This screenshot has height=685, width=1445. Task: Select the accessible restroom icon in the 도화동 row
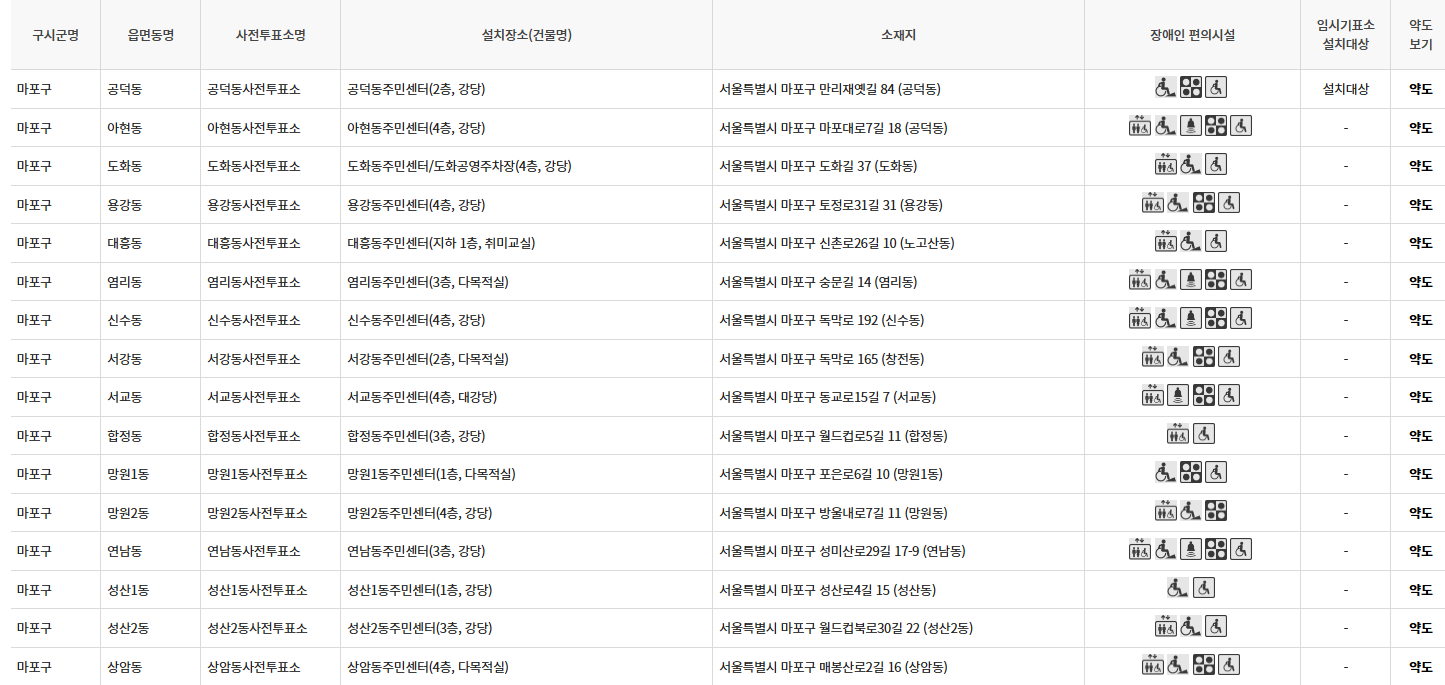click(1216, 165)
